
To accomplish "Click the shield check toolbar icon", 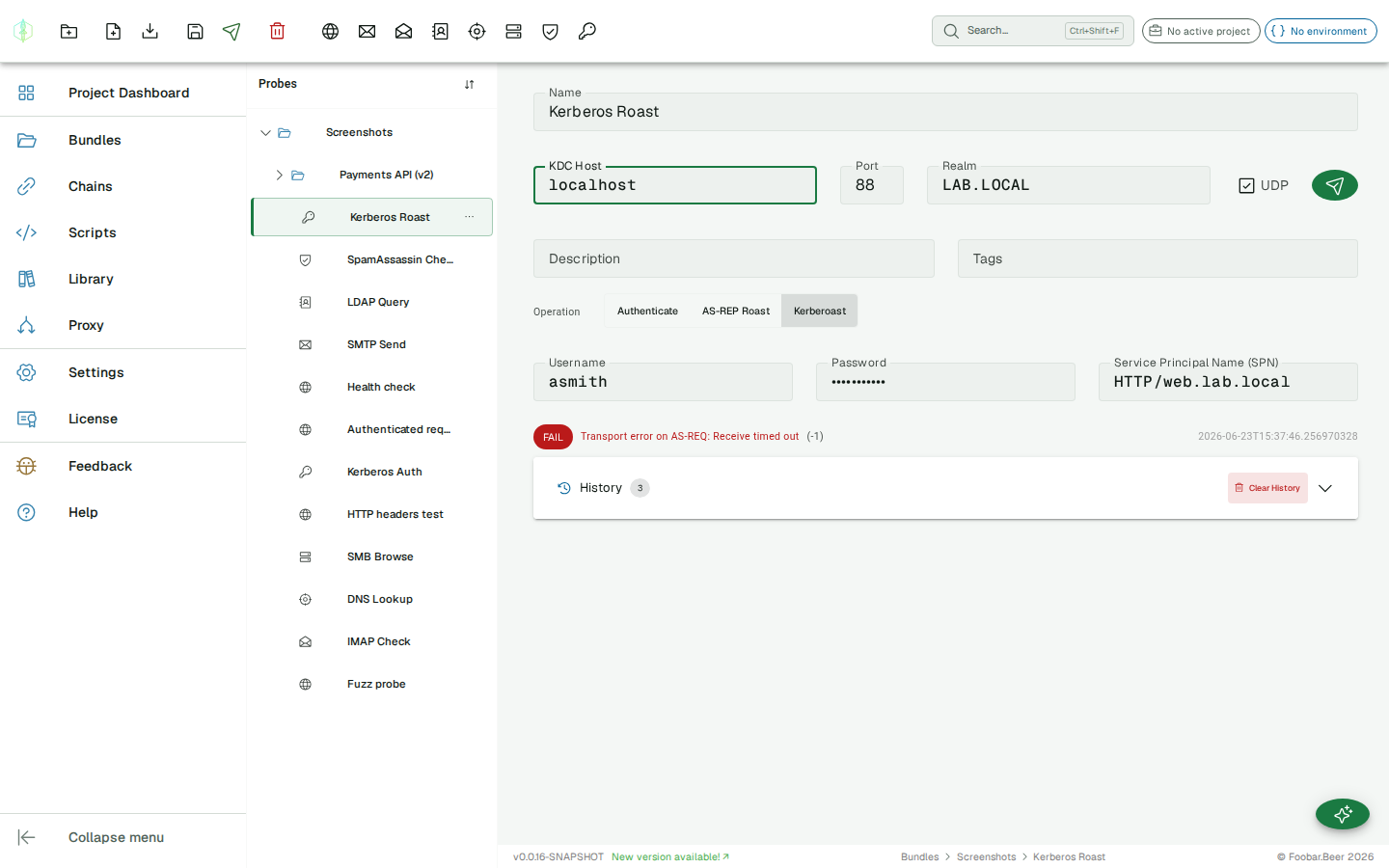I will point(550,31).
